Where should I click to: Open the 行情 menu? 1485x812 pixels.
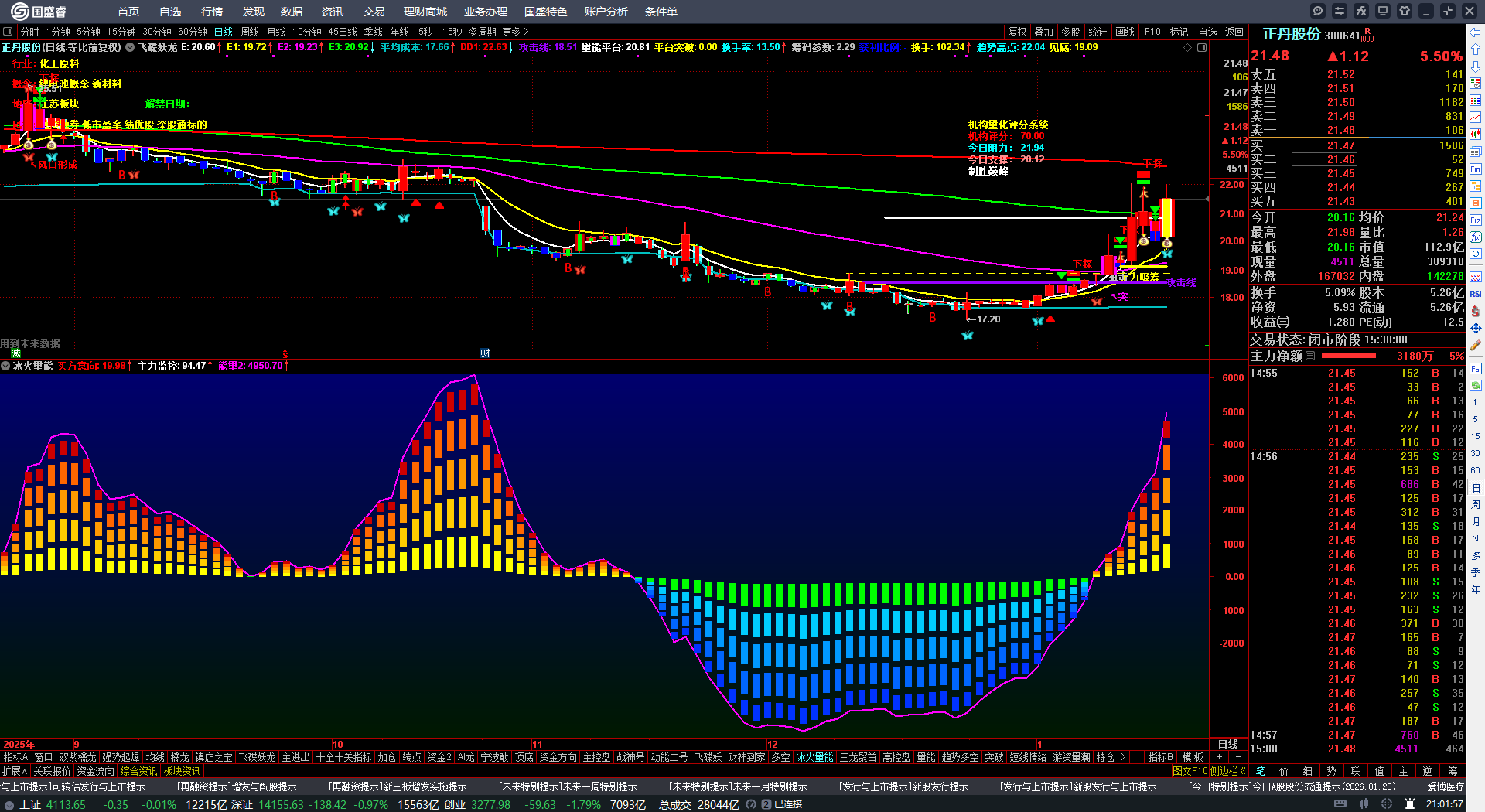pos(211,12)
